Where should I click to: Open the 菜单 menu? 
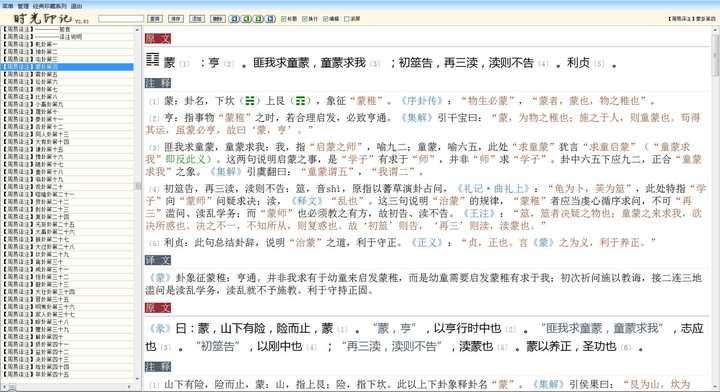coord(8,6)
